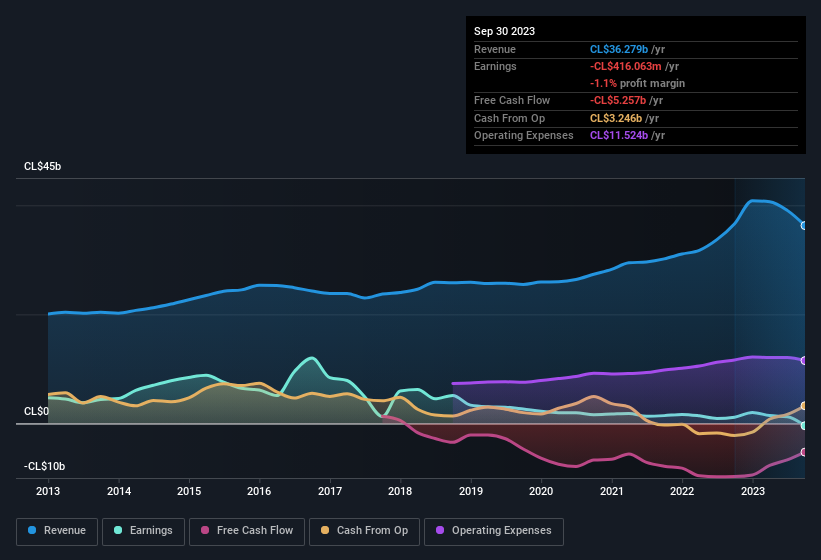Screen dimensions: 821x560
Task: Toggle the Cash From Op legend button
Action: 364,531
